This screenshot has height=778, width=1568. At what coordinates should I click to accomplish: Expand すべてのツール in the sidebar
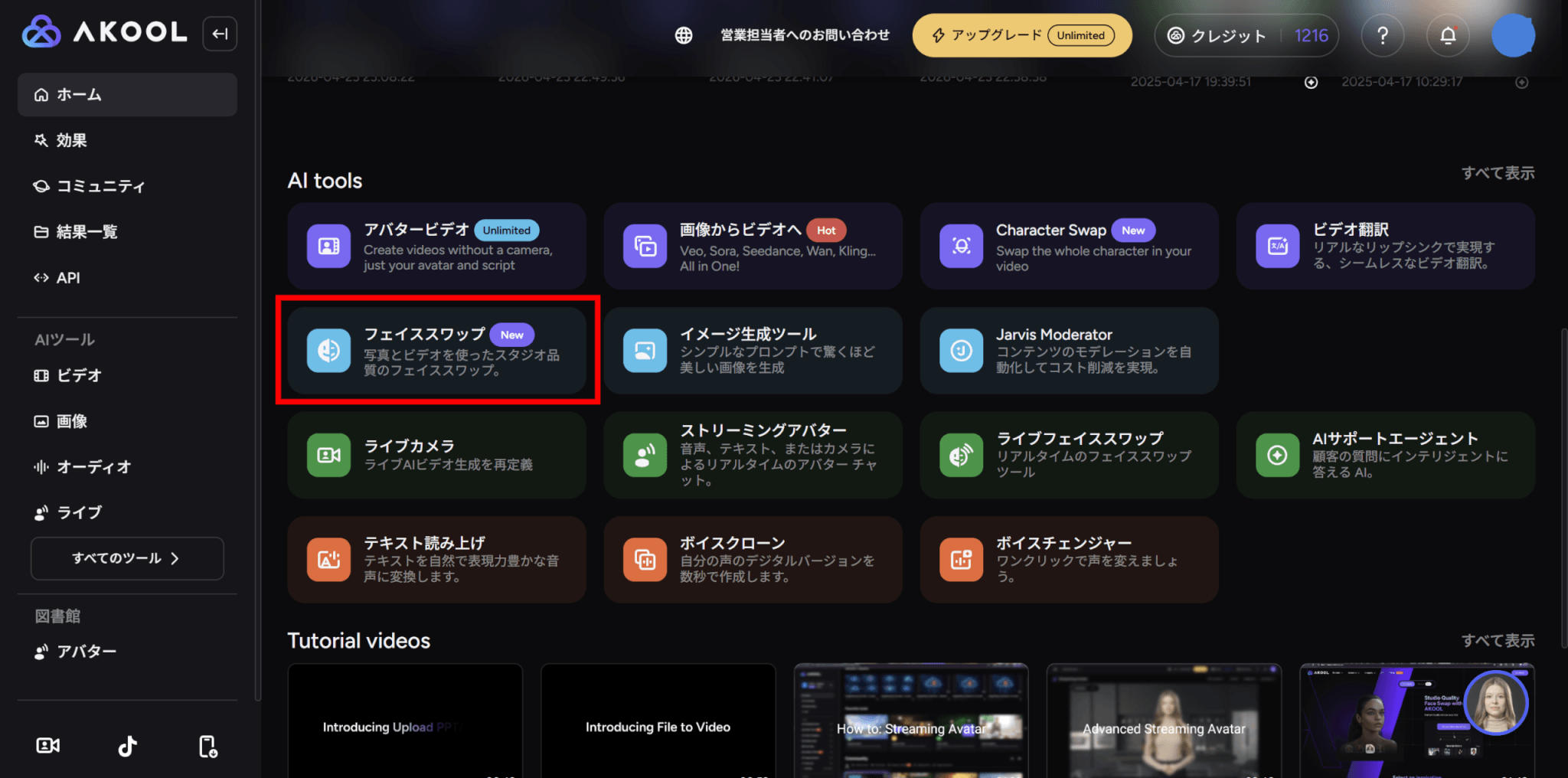[x=127, y=558]
